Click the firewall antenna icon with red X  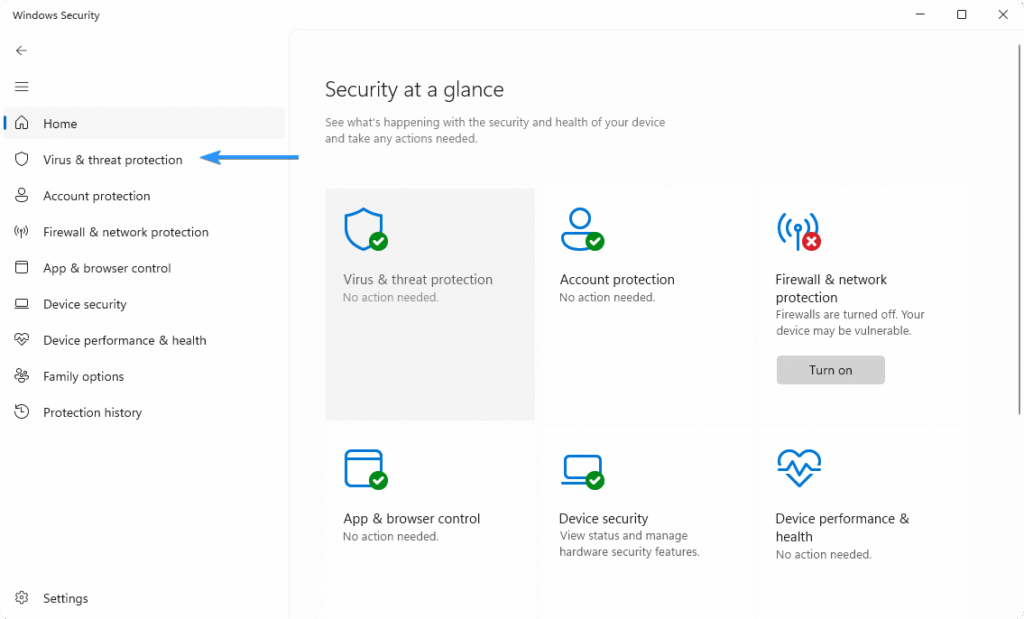coord(798,231)
